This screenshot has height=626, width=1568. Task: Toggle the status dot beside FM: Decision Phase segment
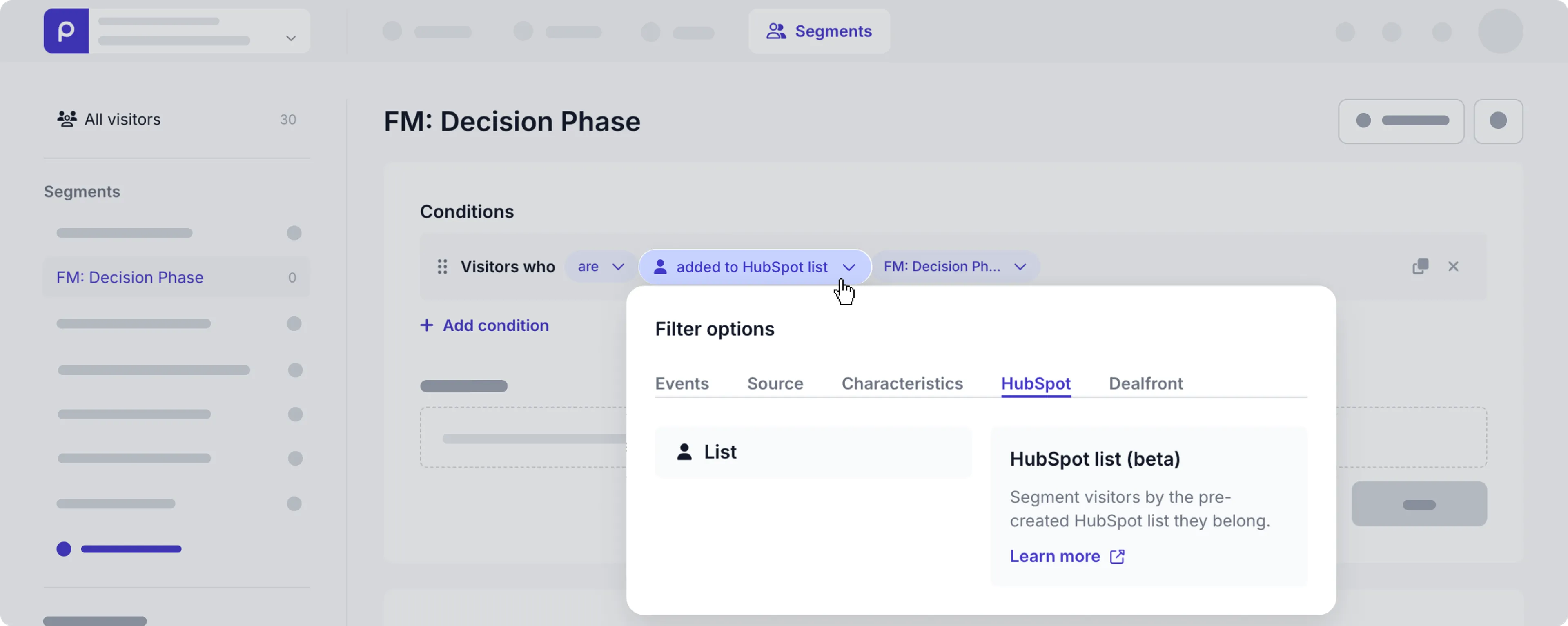click(293, 277)
